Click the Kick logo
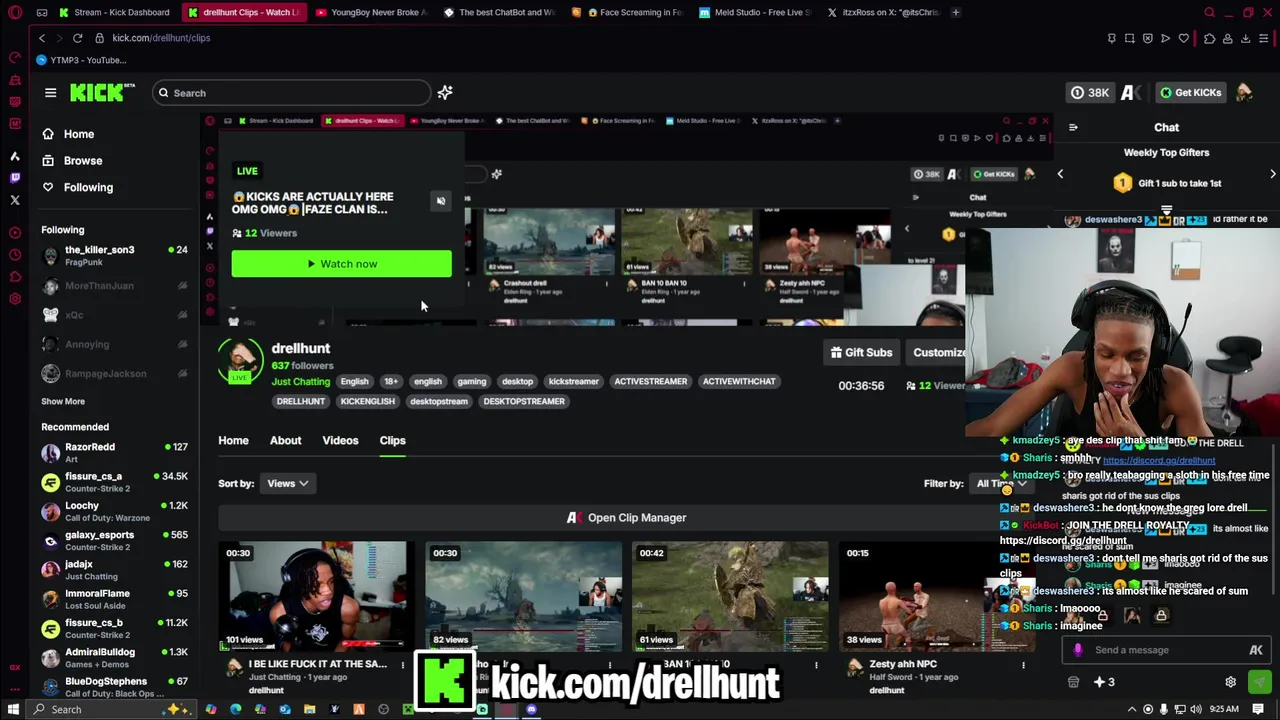 [x=102, y=92]
